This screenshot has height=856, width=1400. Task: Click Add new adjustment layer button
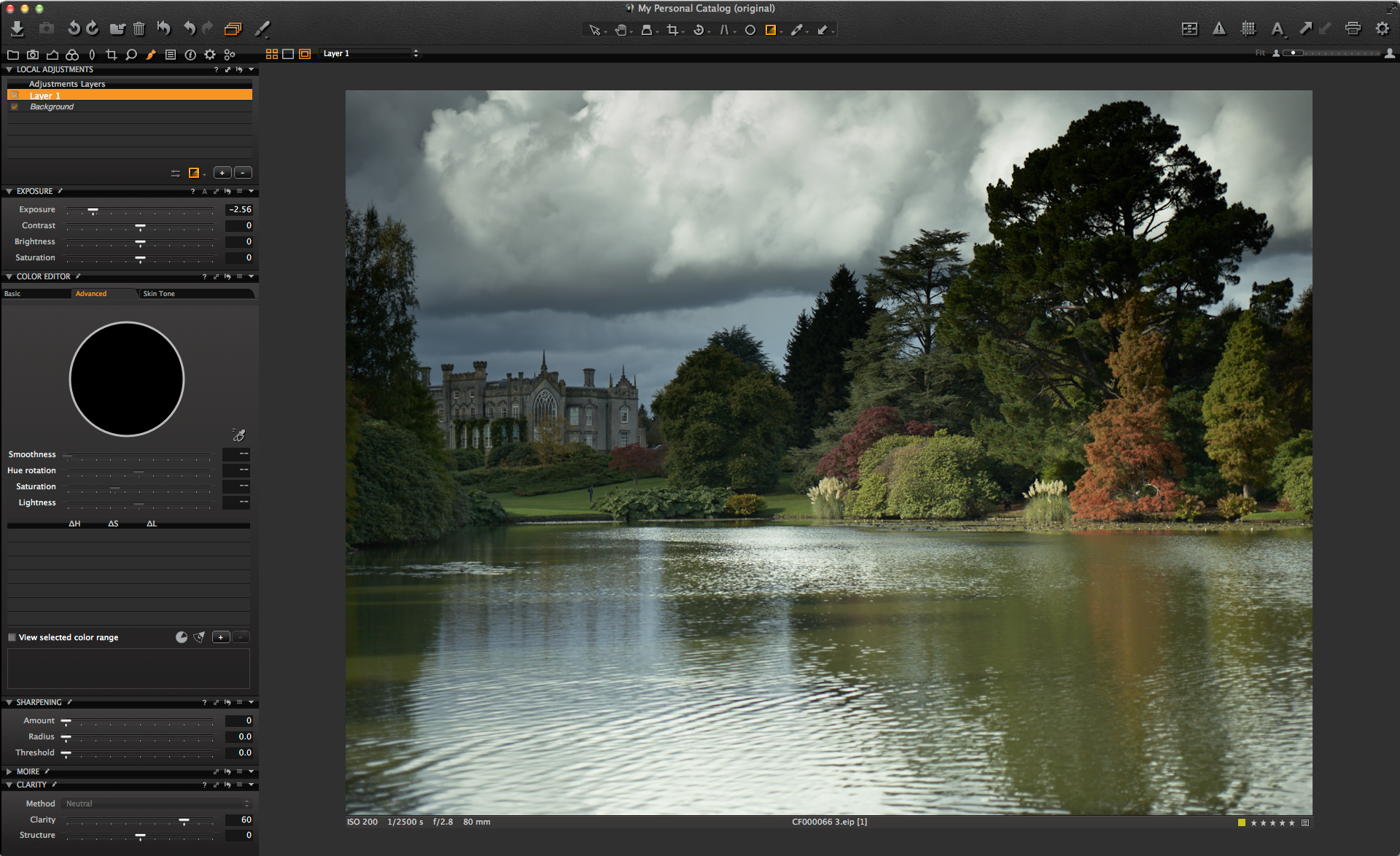(222, 173)
